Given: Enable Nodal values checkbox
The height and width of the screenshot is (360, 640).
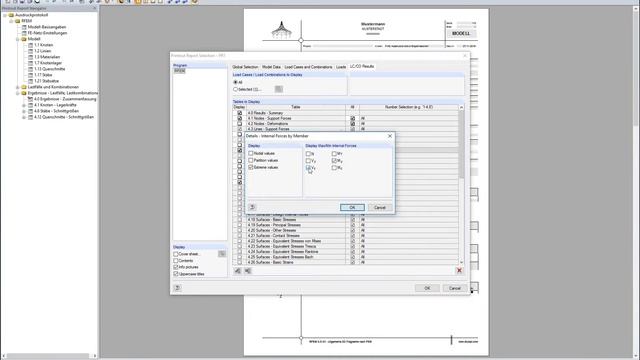Looking at the screenshot, I should 251,153.
